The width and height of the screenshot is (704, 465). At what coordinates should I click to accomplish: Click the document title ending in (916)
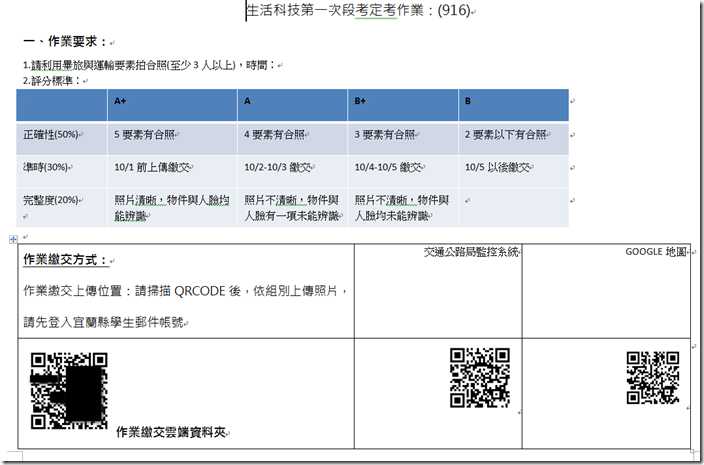click(x=359, y=10)
